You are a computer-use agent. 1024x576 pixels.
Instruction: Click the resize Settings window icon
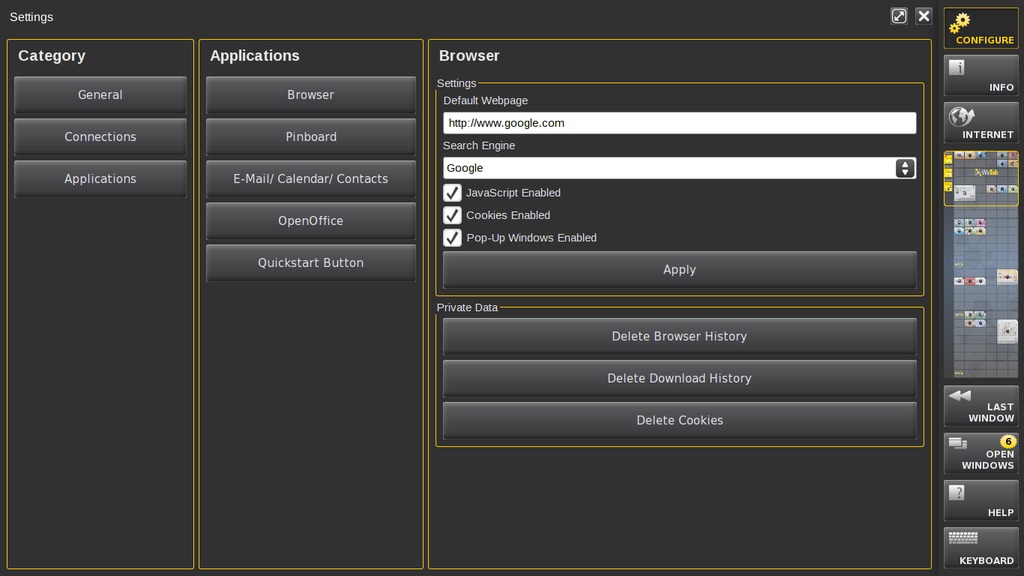click(x=899, y=16)
